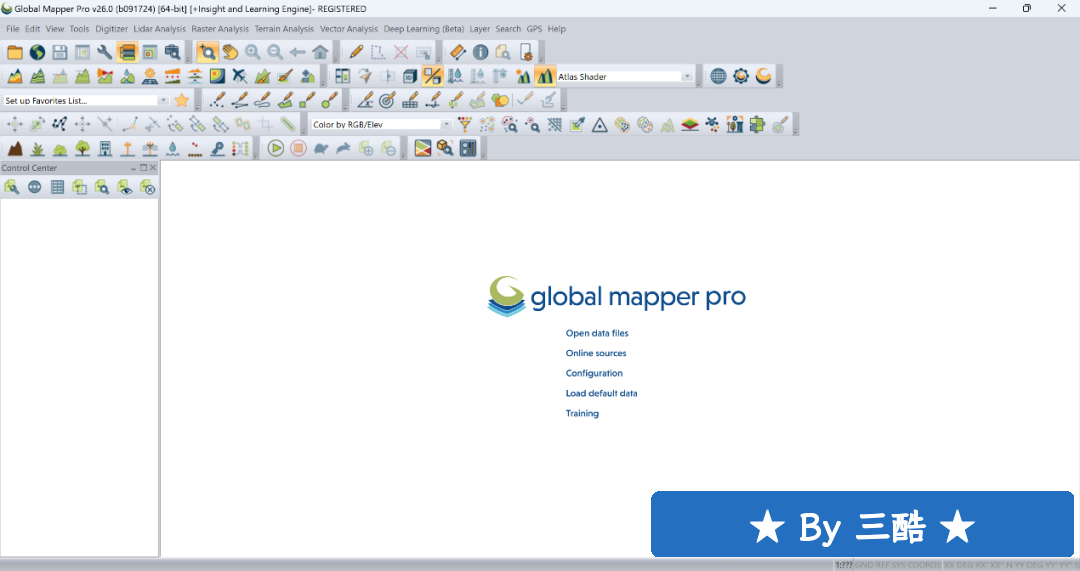The width and height of the screenshot is (1080, 571).
Task: Open Configuration wrench icon in toolbar
Action: tap(105, 52)
